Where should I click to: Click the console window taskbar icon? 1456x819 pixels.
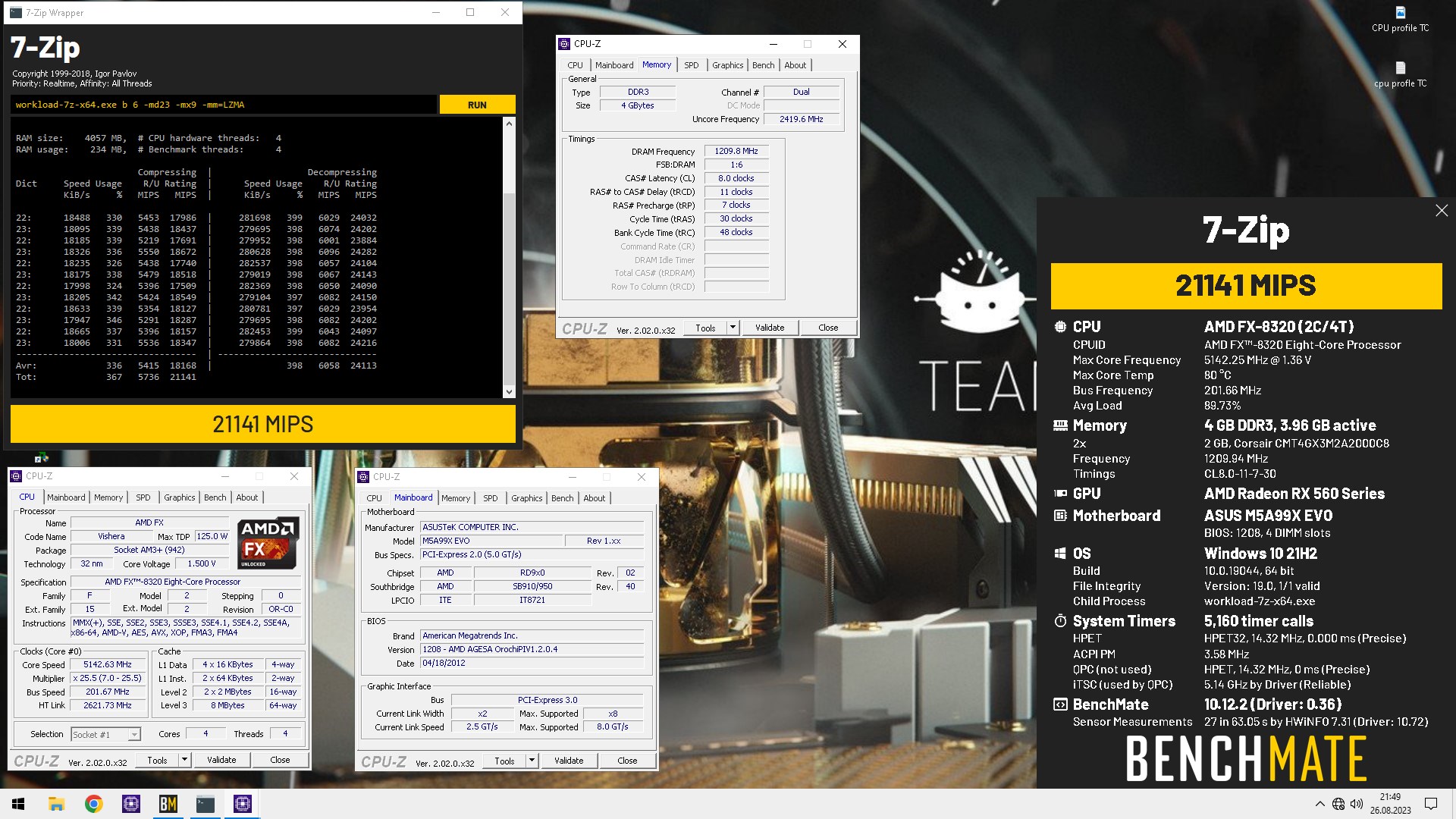point(205,804)
